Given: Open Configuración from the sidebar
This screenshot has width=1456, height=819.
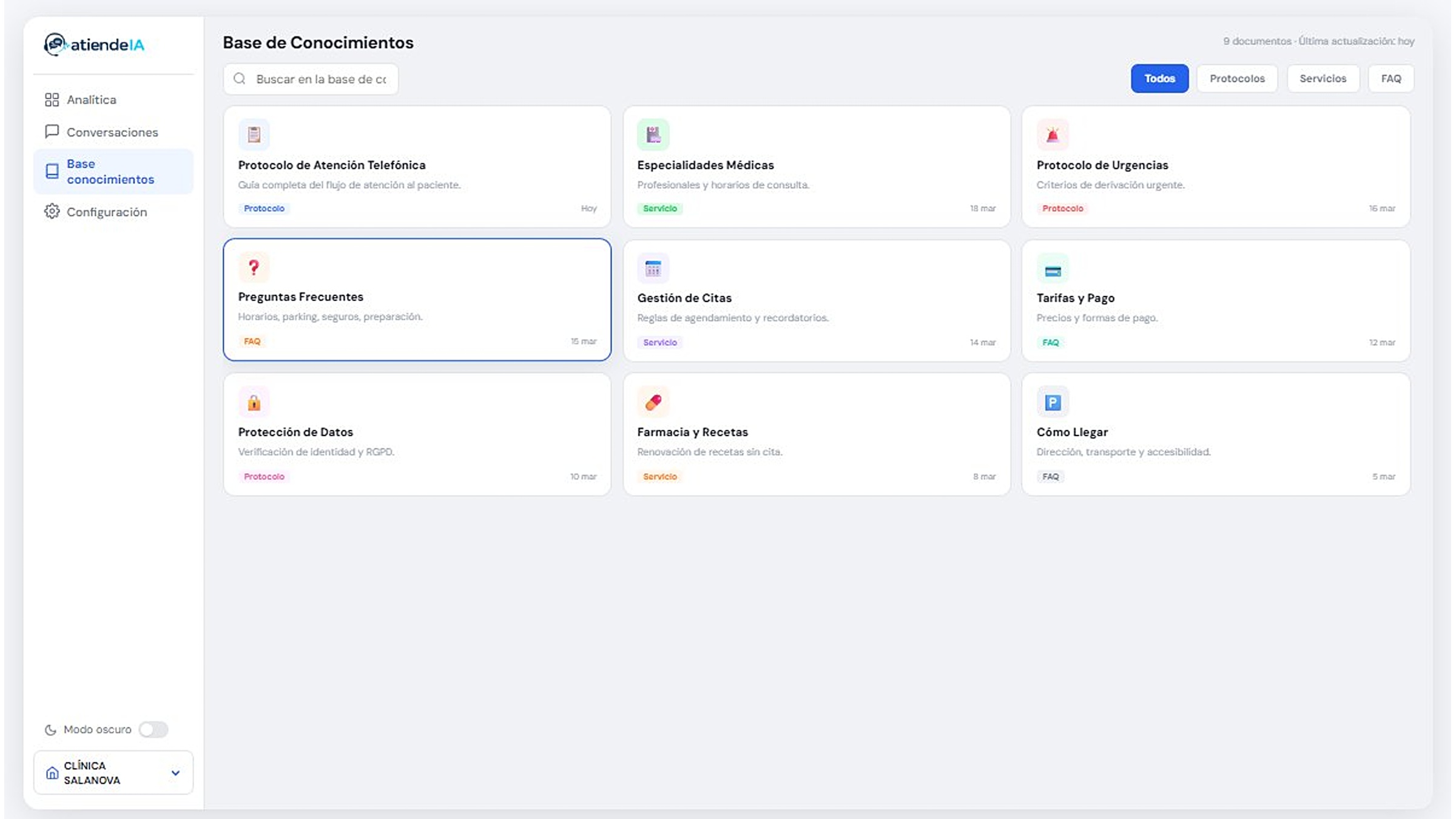Looking at the screenshot, I should click(x=106, y=212).
